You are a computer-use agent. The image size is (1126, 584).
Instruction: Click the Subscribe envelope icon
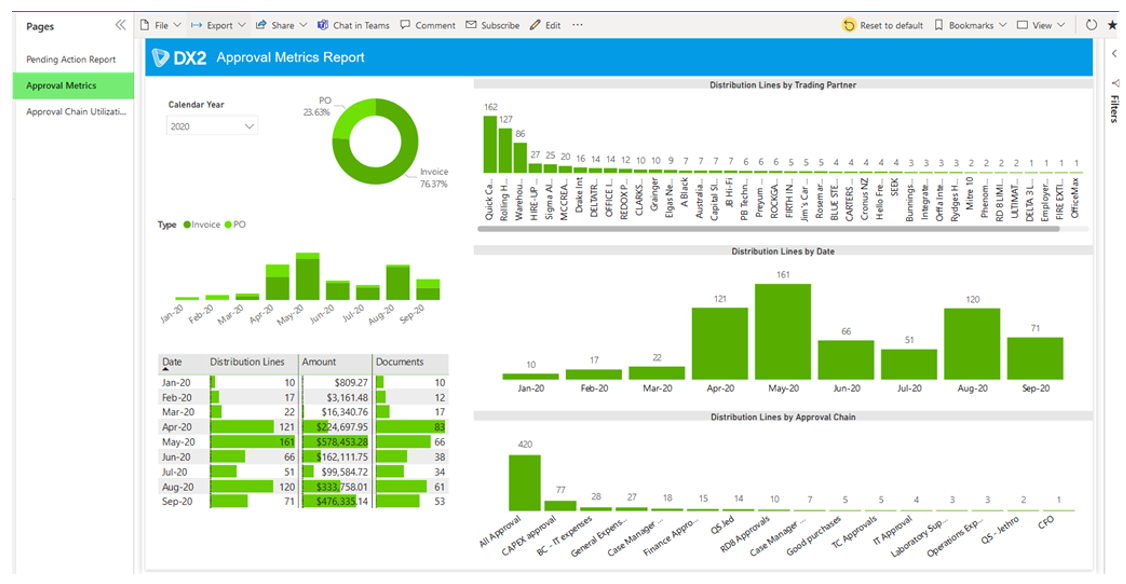(x=471, y=25)
